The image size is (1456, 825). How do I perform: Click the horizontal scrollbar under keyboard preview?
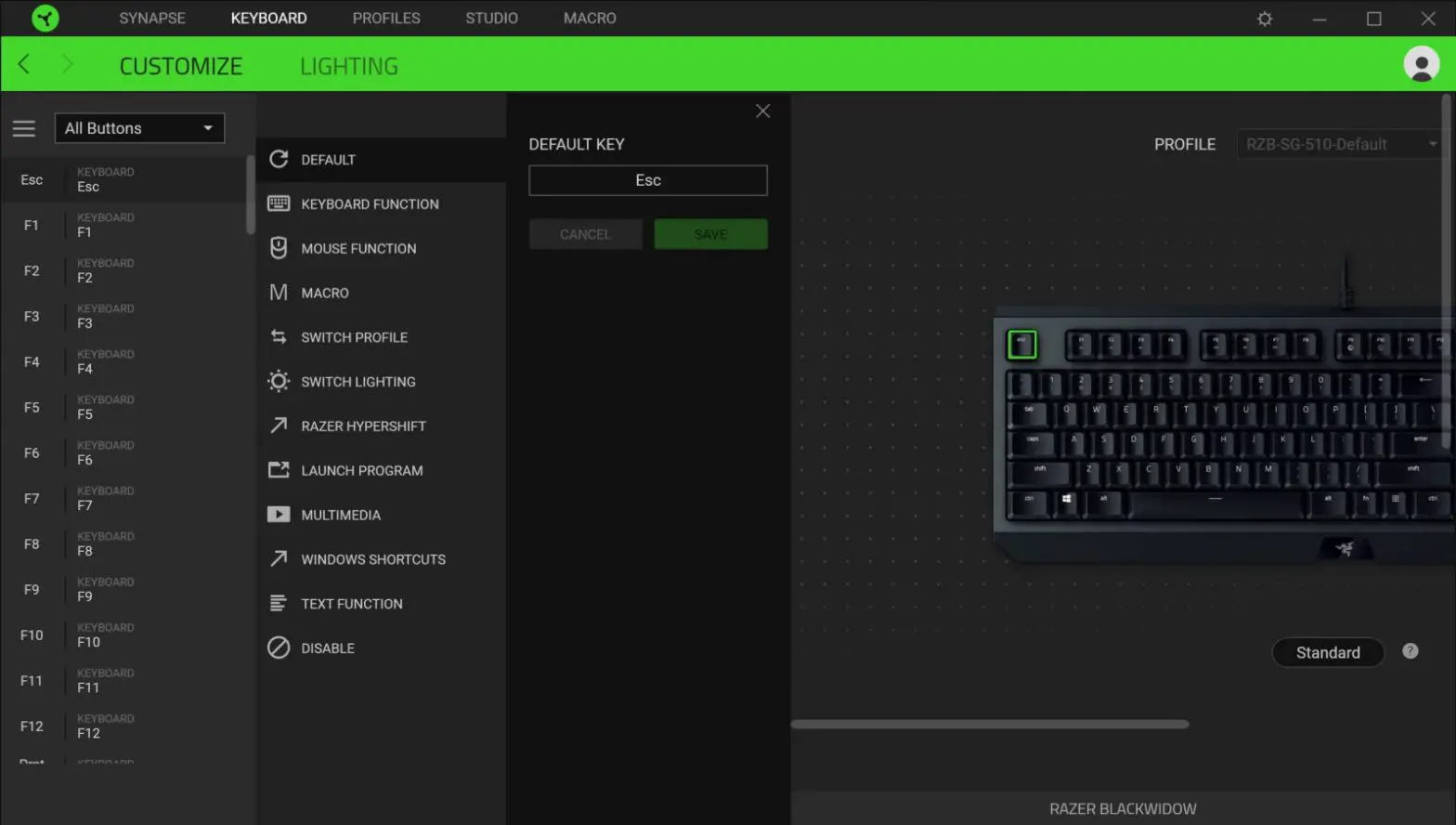[x=989, y=724]
